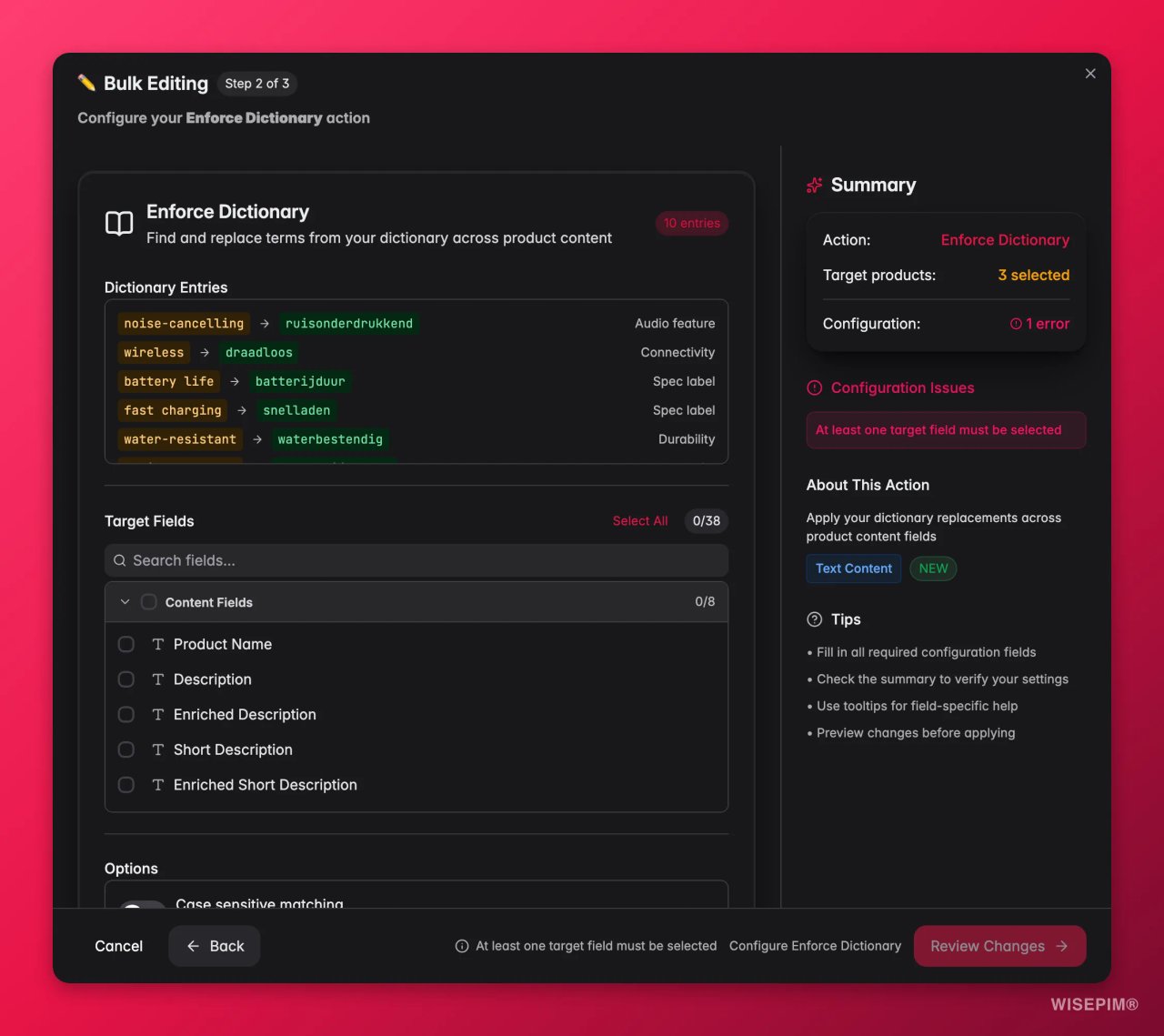This screenshot has height=1036, width=1164.
Task: Go back with the Back button
Action: click(215, 946)
